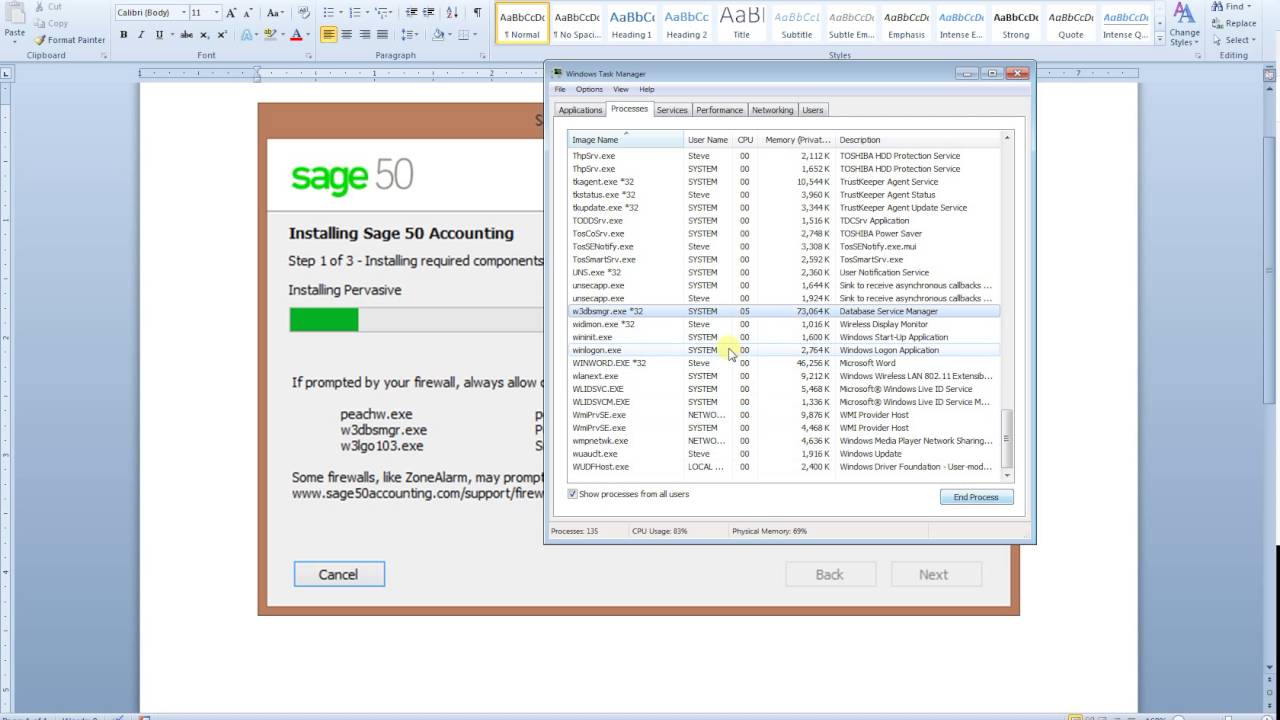
Task: Switch to the Performance tab
Action: click(x=720, y=110)
